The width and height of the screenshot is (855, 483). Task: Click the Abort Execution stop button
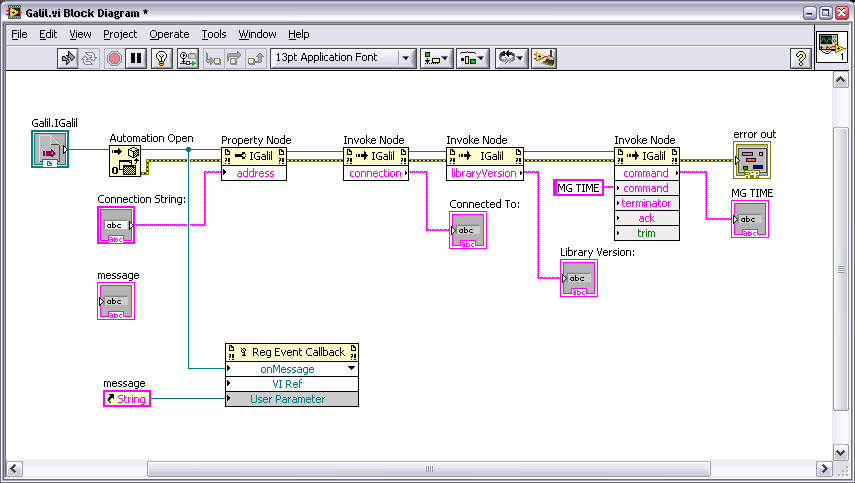114,58
